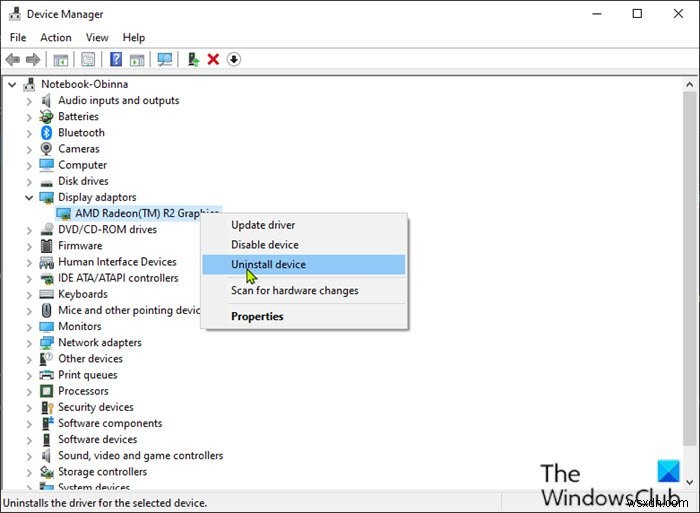Click the Bluetooth category icon
The height and width of the screenshot is (513, 700).
46,133
